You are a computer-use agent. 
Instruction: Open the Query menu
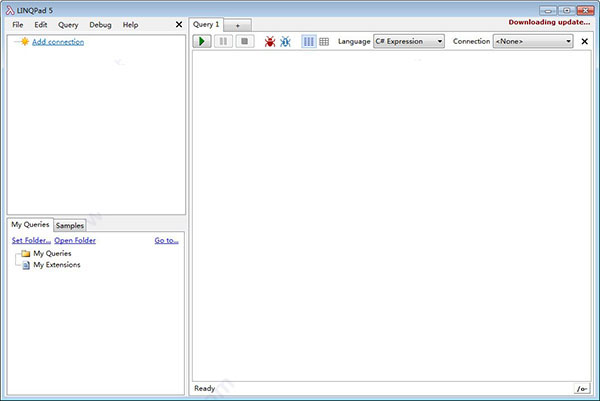68,25
